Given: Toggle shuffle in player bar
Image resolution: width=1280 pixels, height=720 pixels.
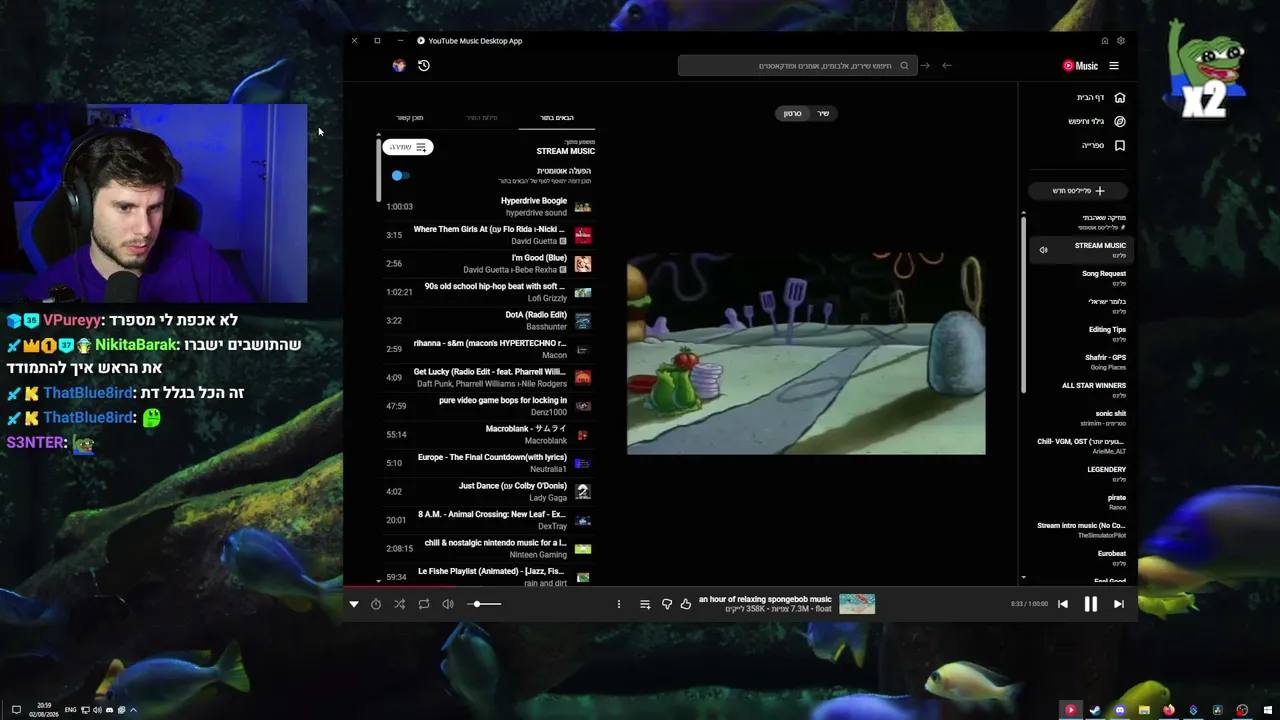Looking at the screenshot, I should click(x=400, y=604).
